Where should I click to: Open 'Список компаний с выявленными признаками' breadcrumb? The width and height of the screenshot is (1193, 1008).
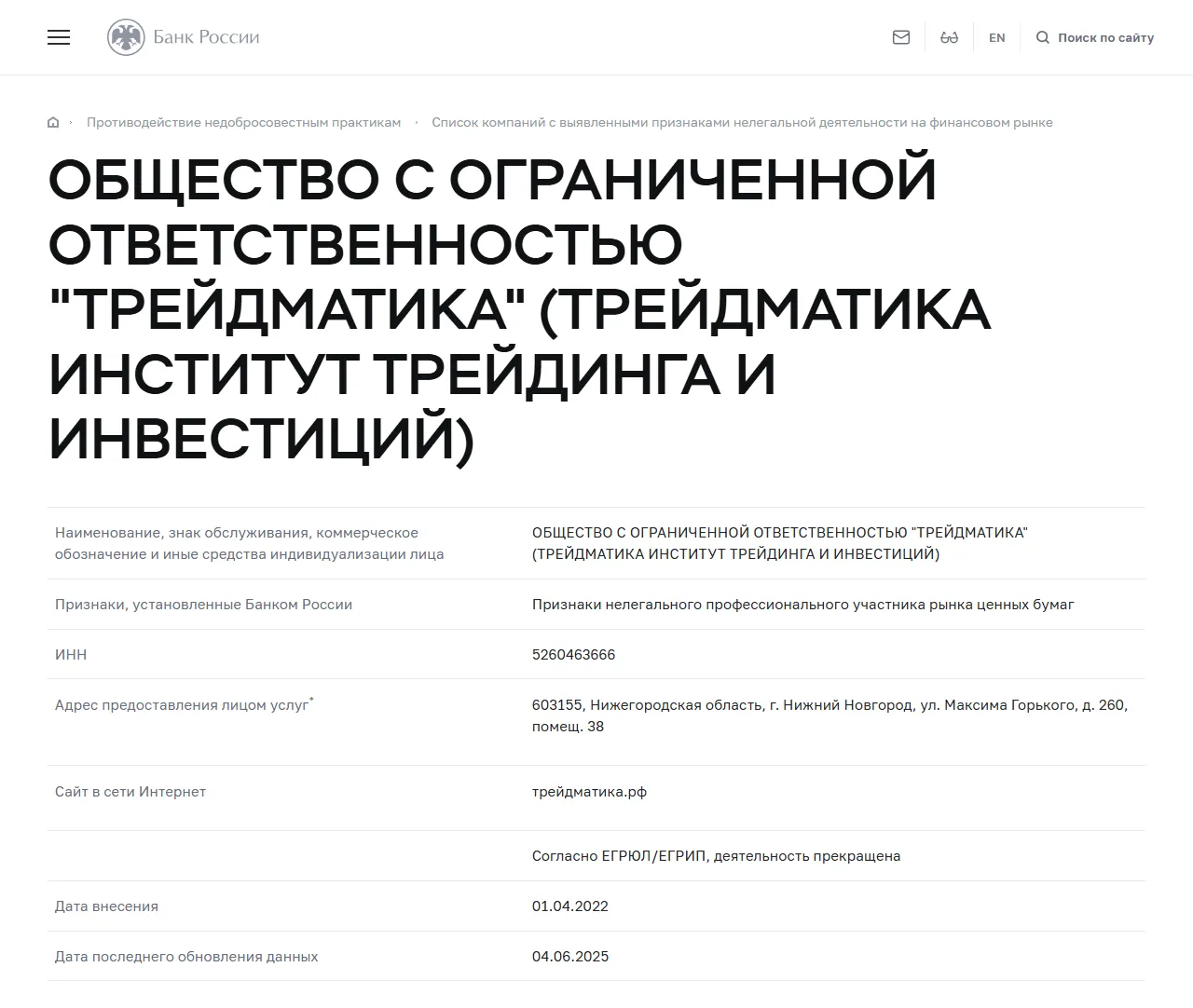pyautogui.click(x=742, y=122)
